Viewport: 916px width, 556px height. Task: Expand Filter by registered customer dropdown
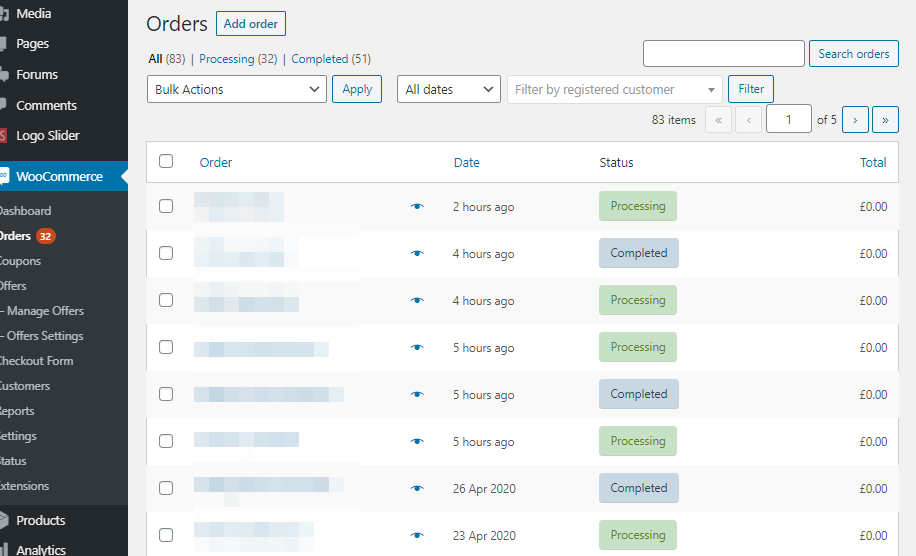pos(614,89)
